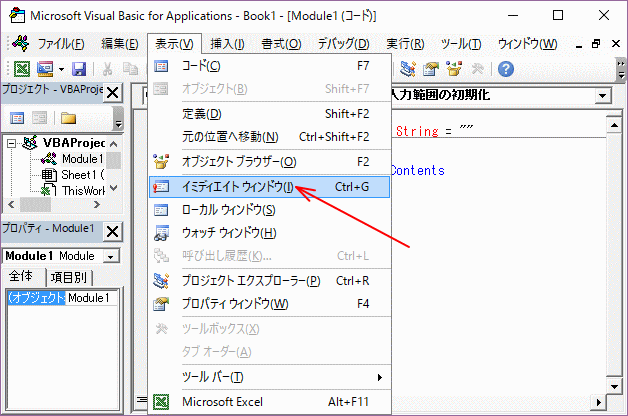Open ツール(T) menu

click(x=461, y=44)
